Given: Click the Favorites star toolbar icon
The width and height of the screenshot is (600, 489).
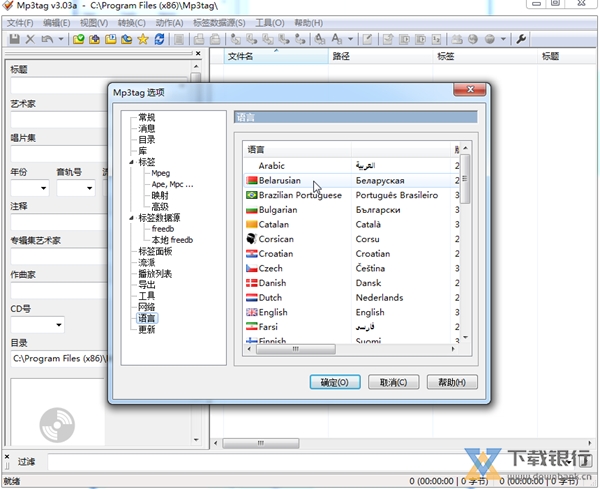Looking at the screenshot, I should point(143,39).
